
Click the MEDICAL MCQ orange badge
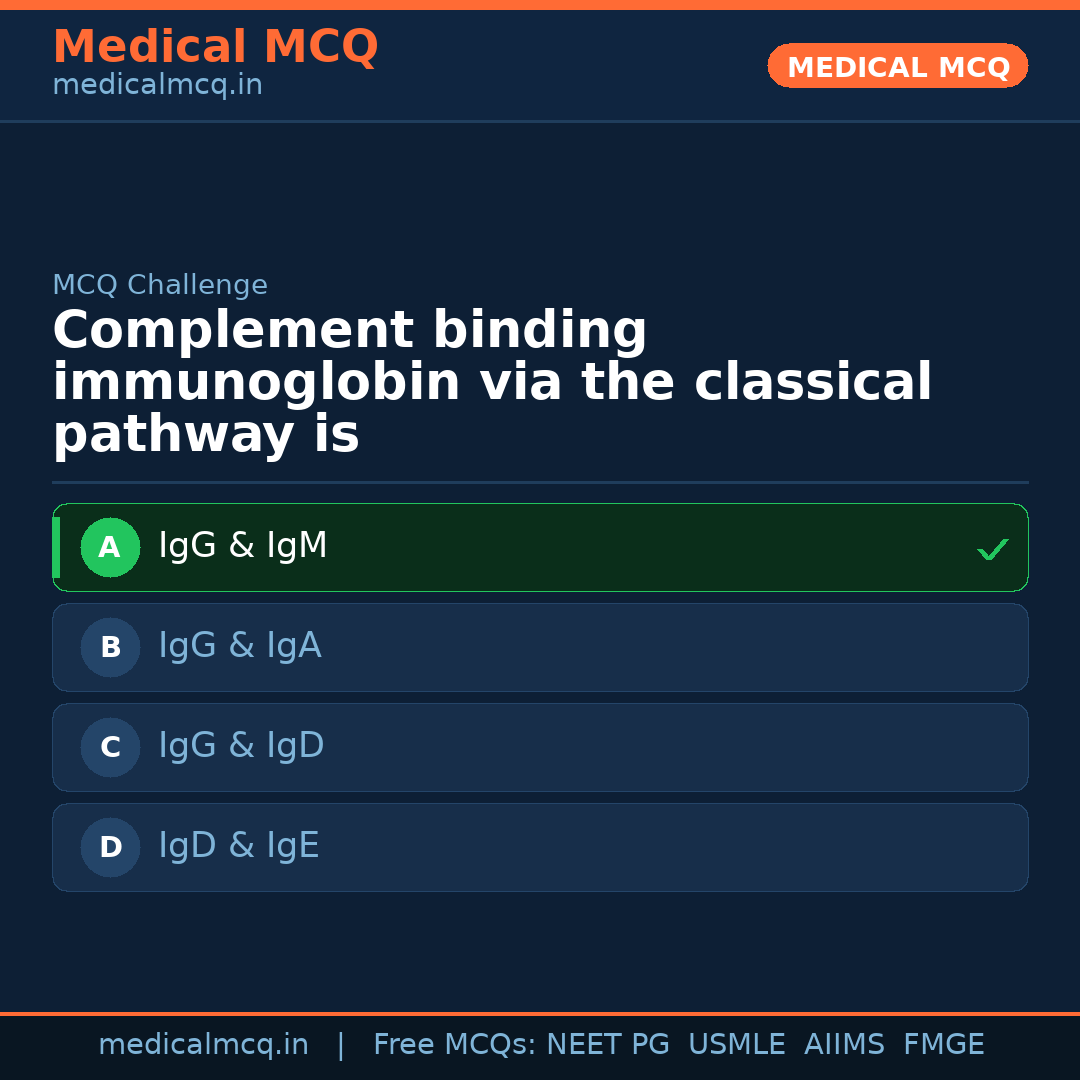pyautogui.click(x=897, y=66)
